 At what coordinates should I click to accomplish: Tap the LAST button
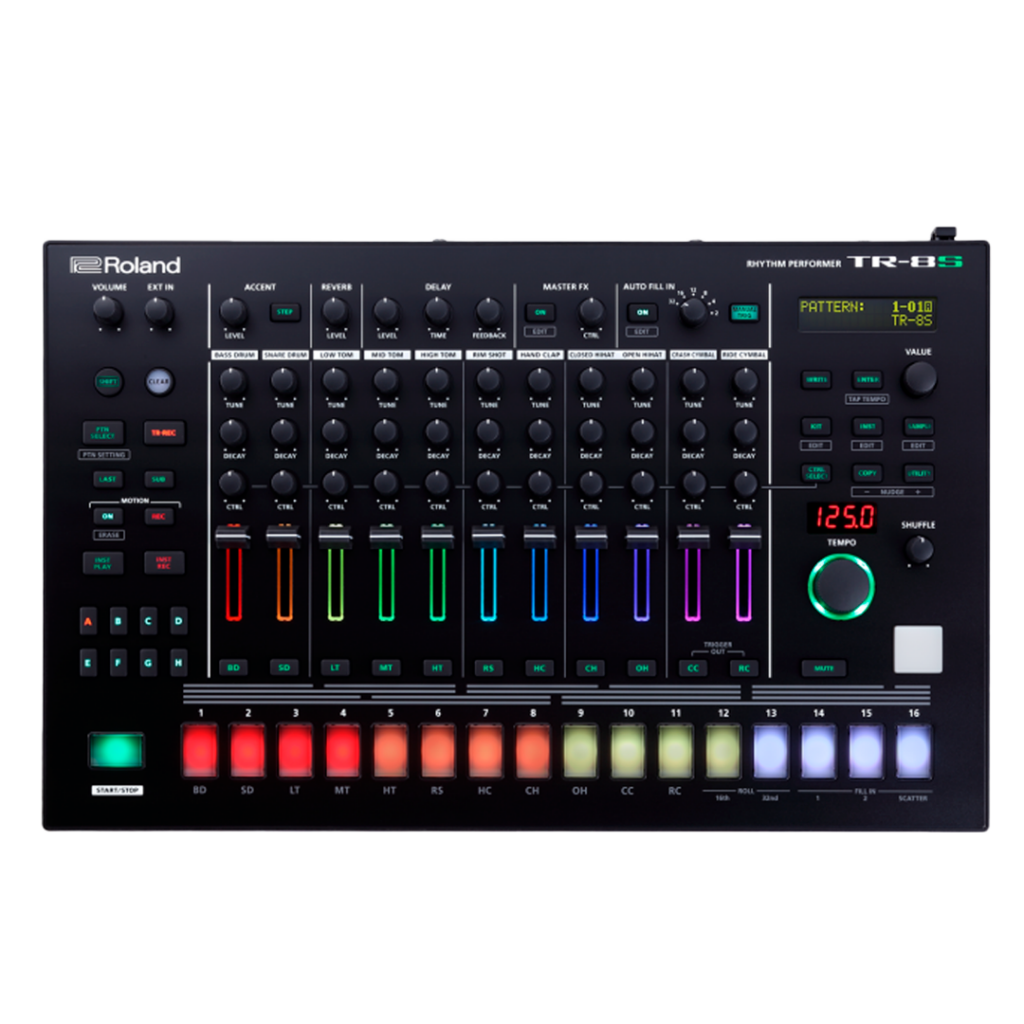pyautogui.click(x=107, y=479)
